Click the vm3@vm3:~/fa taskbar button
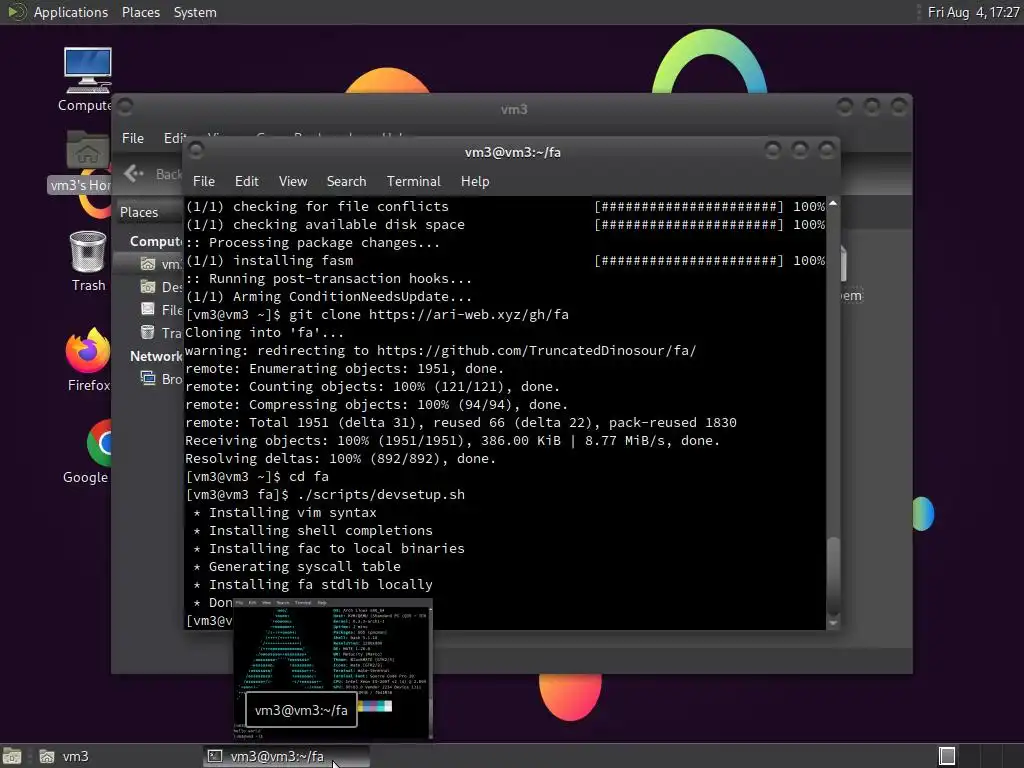1024x768 pixels. point(286,756)
